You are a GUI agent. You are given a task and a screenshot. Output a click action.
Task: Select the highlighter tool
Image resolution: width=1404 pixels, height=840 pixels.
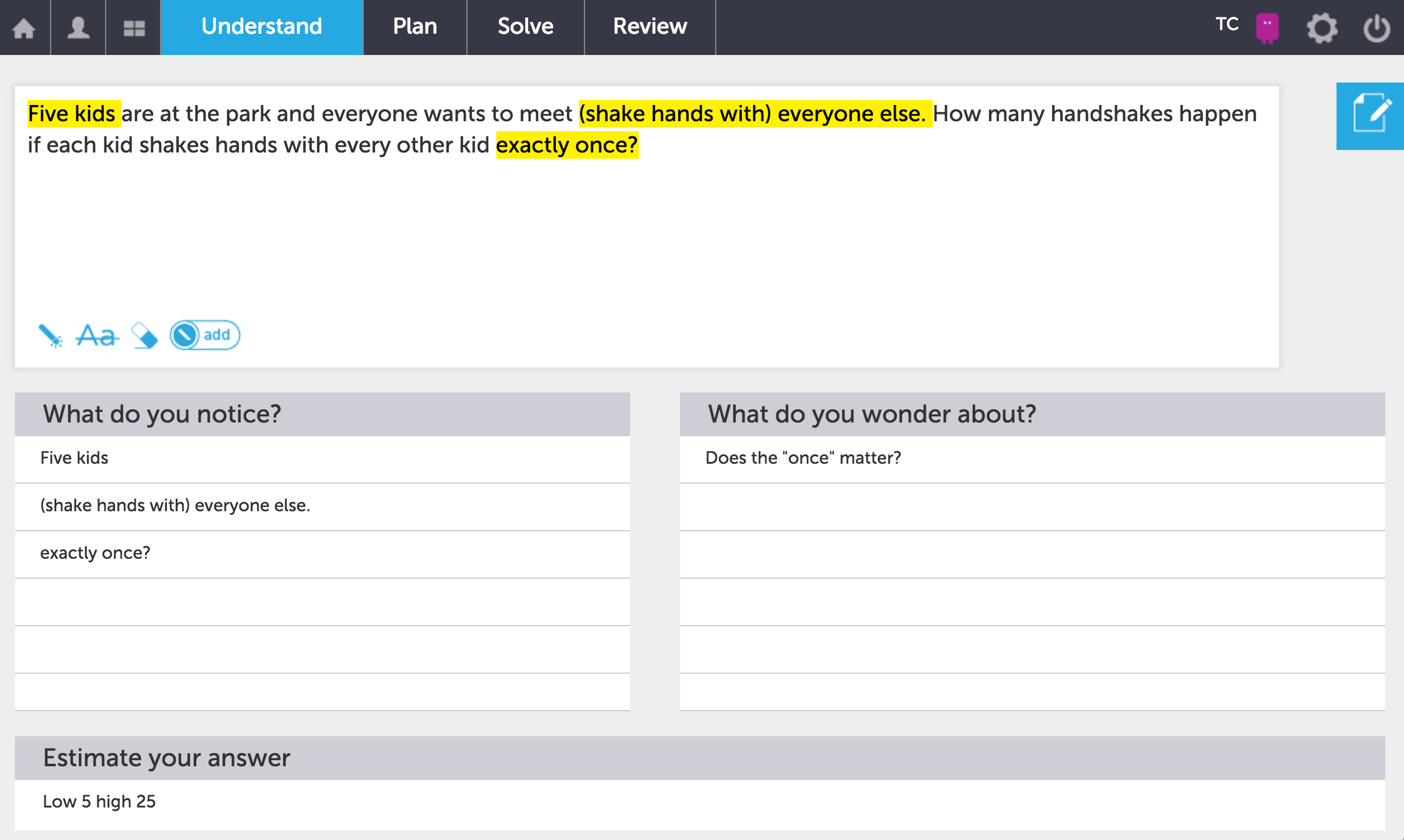50,336
